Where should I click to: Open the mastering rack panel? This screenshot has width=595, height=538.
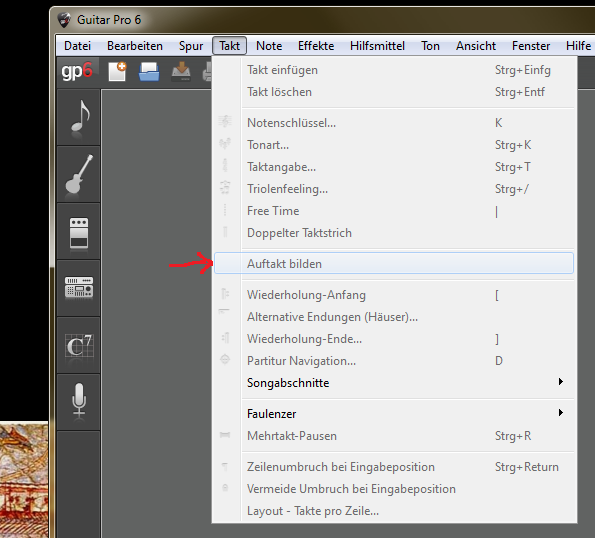[x=79, y=288]
